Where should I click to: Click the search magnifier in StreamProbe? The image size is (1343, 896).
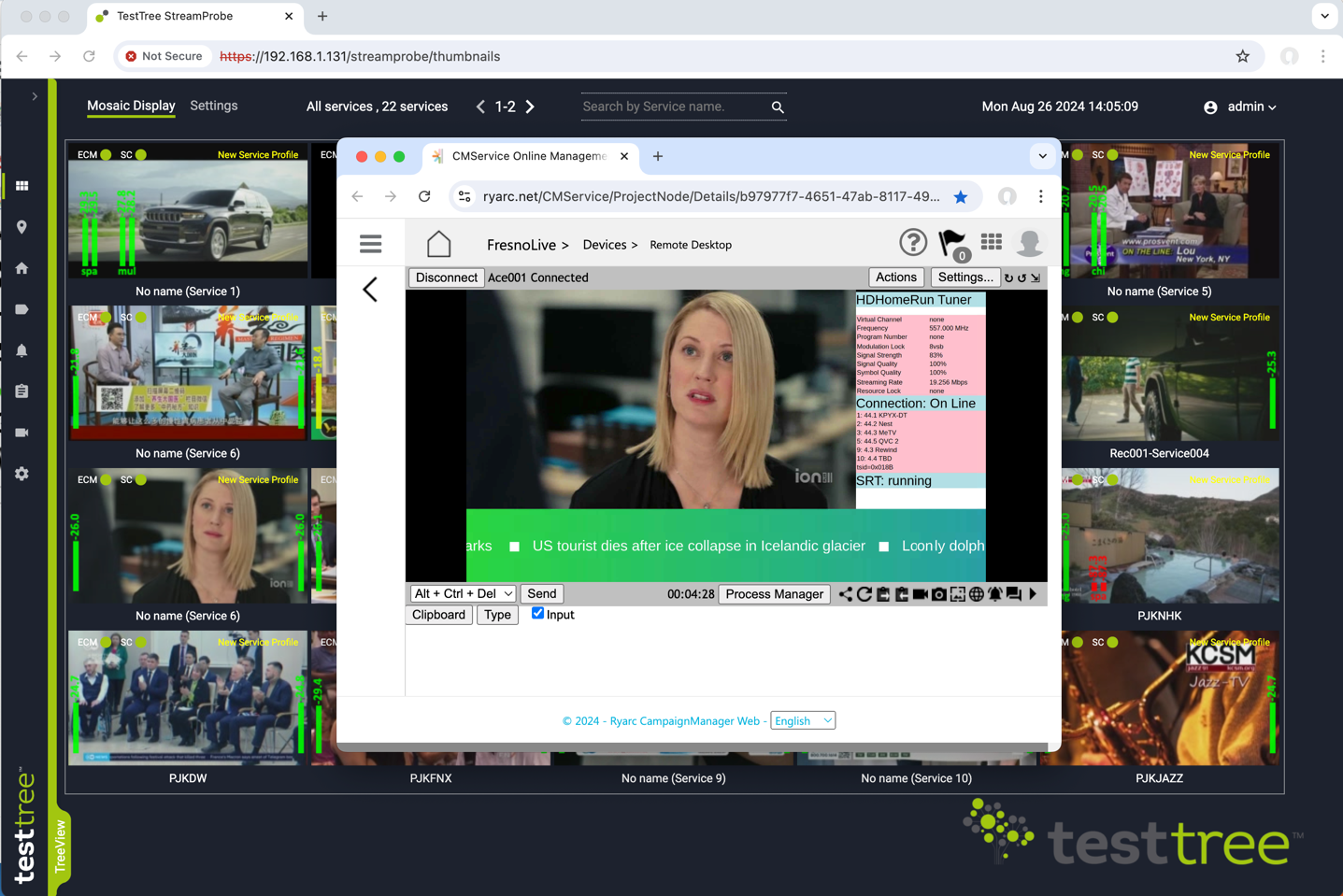click(x=778, y=107)
